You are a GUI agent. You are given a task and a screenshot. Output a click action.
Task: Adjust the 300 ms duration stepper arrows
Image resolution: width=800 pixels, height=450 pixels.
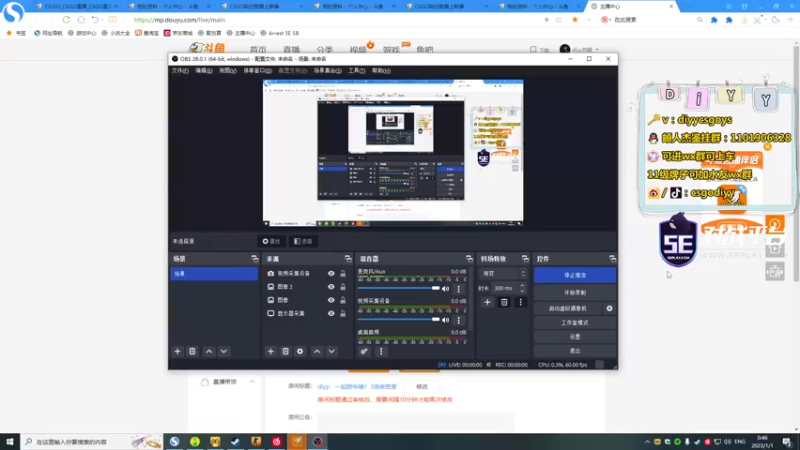(x=522, y=288)
